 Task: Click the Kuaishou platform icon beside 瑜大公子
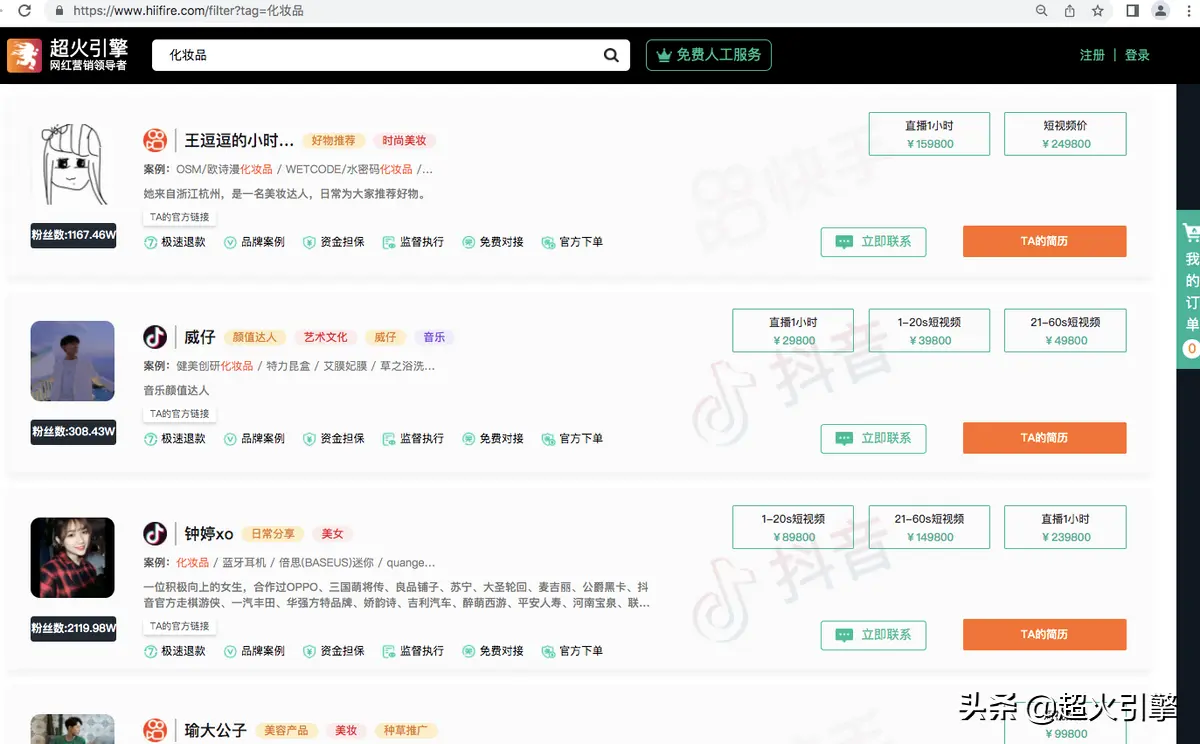point(155,731)
